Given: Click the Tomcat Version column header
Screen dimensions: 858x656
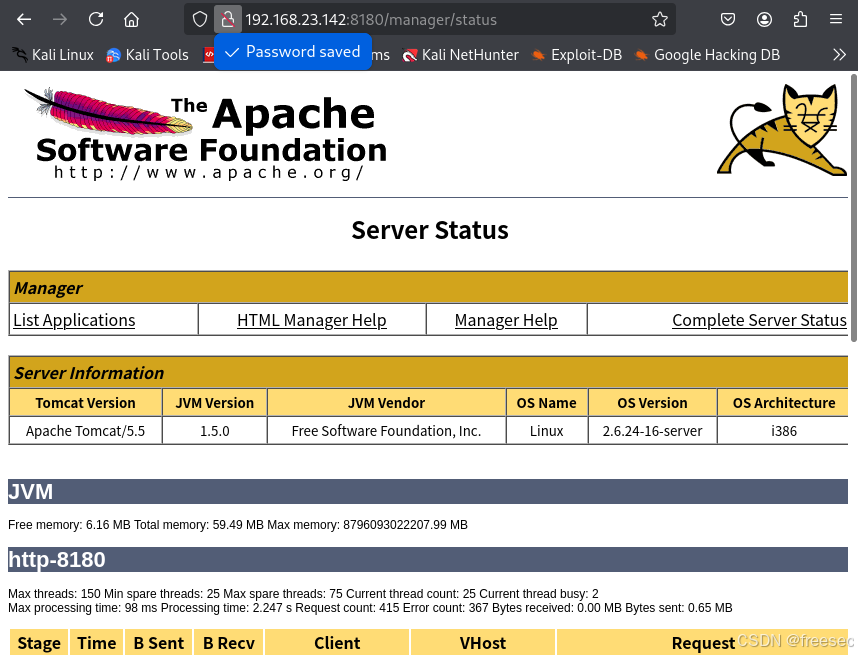Looking at the screenshot, I should tap(85, 403).
